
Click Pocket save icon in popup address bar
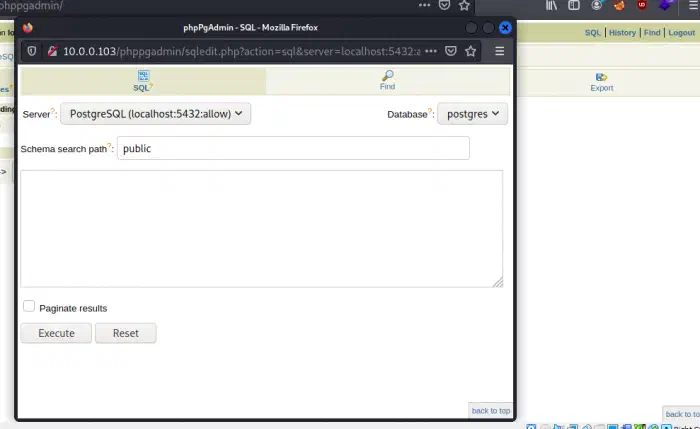point(451,51)
